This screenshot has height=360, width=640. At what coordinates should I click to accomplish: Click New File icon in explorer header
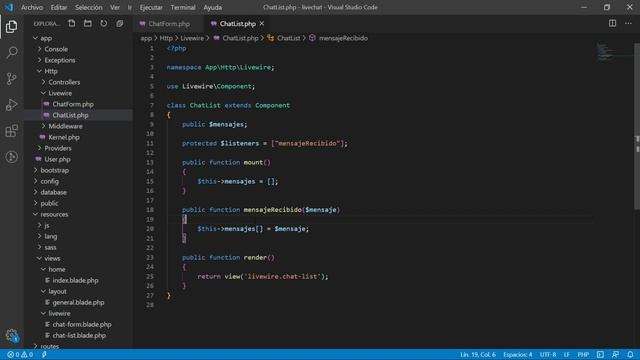[x=71, y=23]
